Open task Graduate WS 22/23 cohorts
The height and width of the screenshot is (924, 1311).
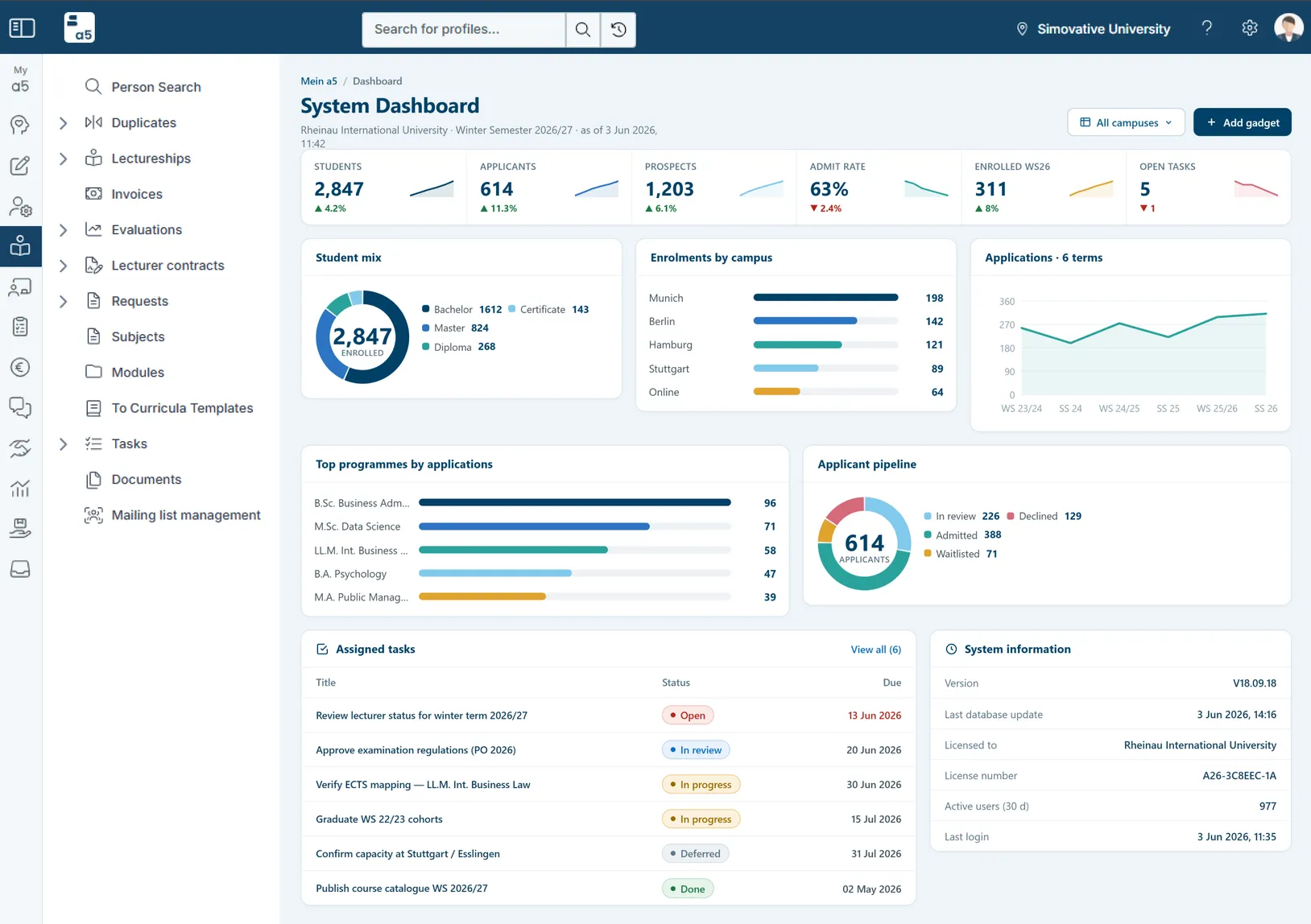[379, 819]
